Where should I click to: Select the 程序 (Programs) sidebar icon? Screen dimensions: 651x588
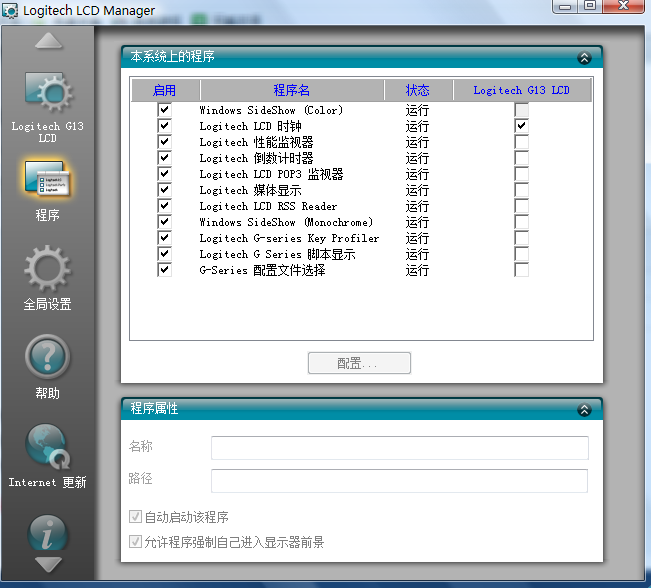coord(47,179)
